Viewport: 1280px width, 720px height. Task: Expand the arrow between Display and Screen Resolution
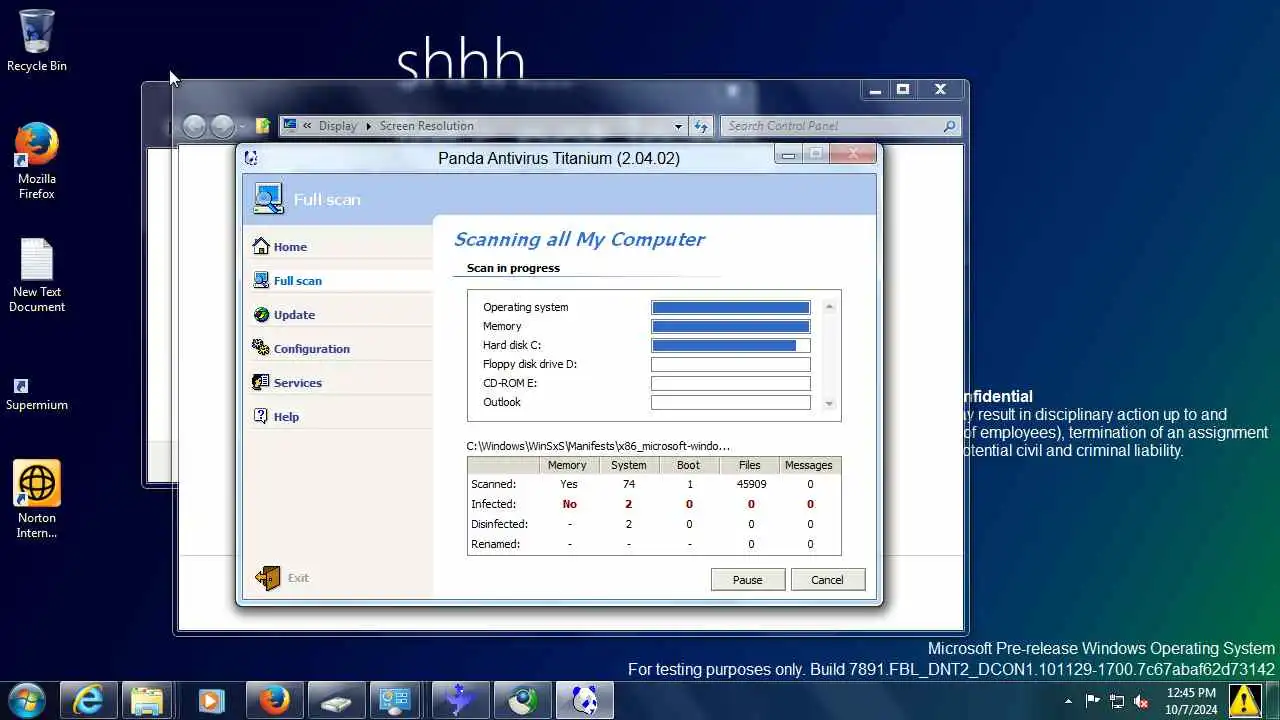tap(368, 126)
